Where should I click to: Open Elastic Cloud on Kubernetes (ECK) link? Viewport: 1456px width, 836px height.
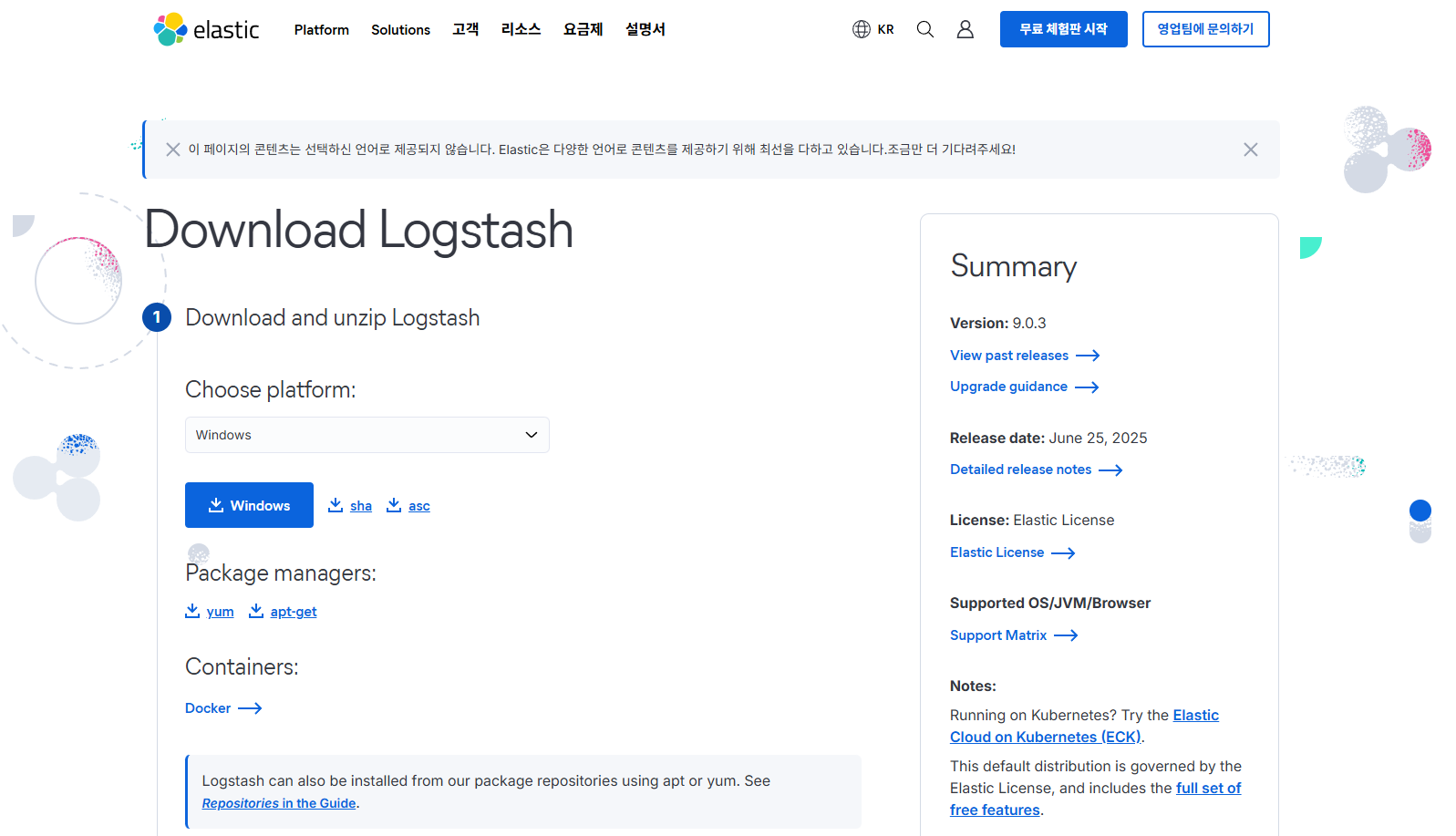click(1084, 727)
